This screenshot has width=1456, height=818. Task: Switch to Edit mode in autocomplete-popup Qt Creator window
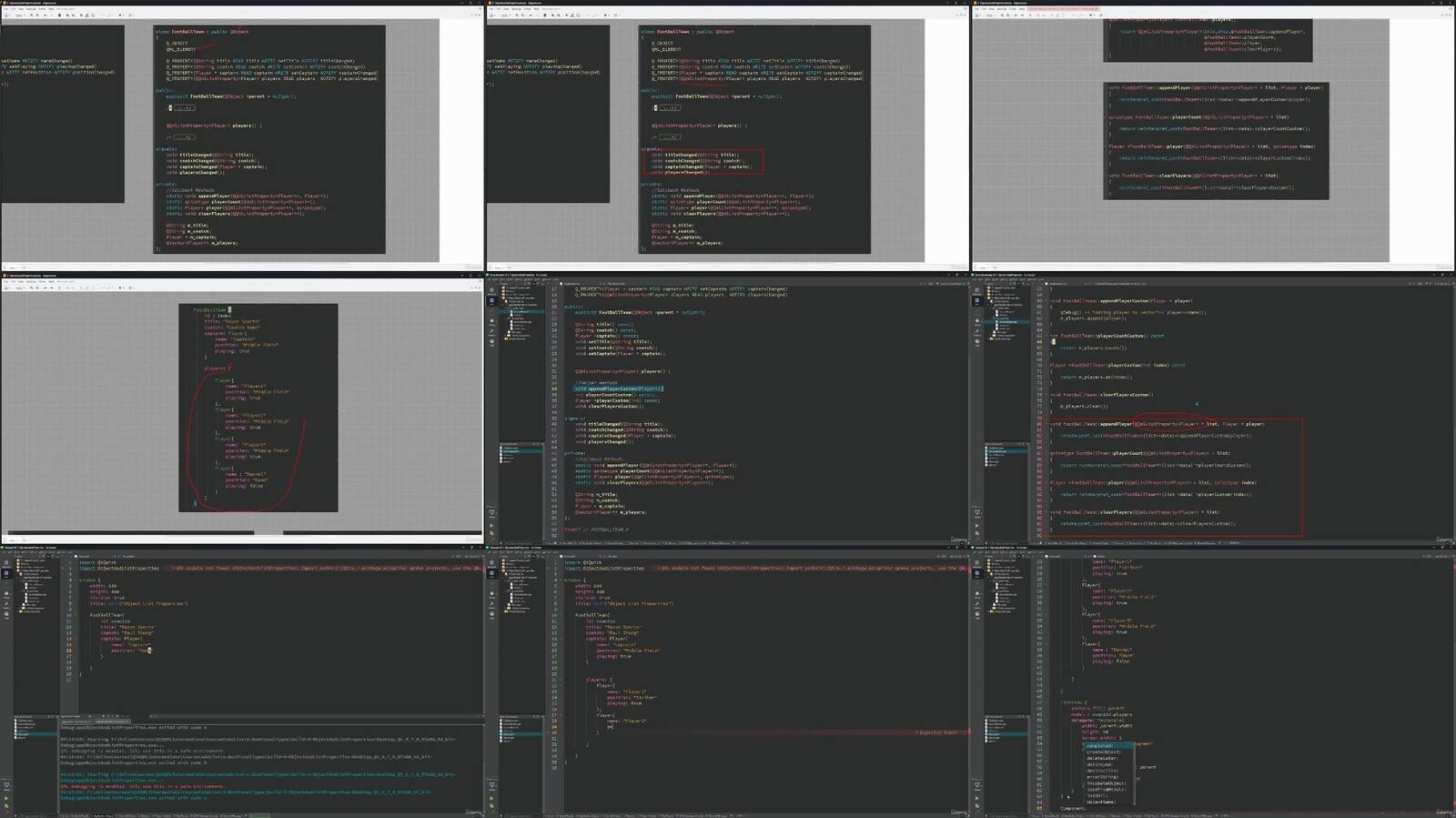(976, 574)
